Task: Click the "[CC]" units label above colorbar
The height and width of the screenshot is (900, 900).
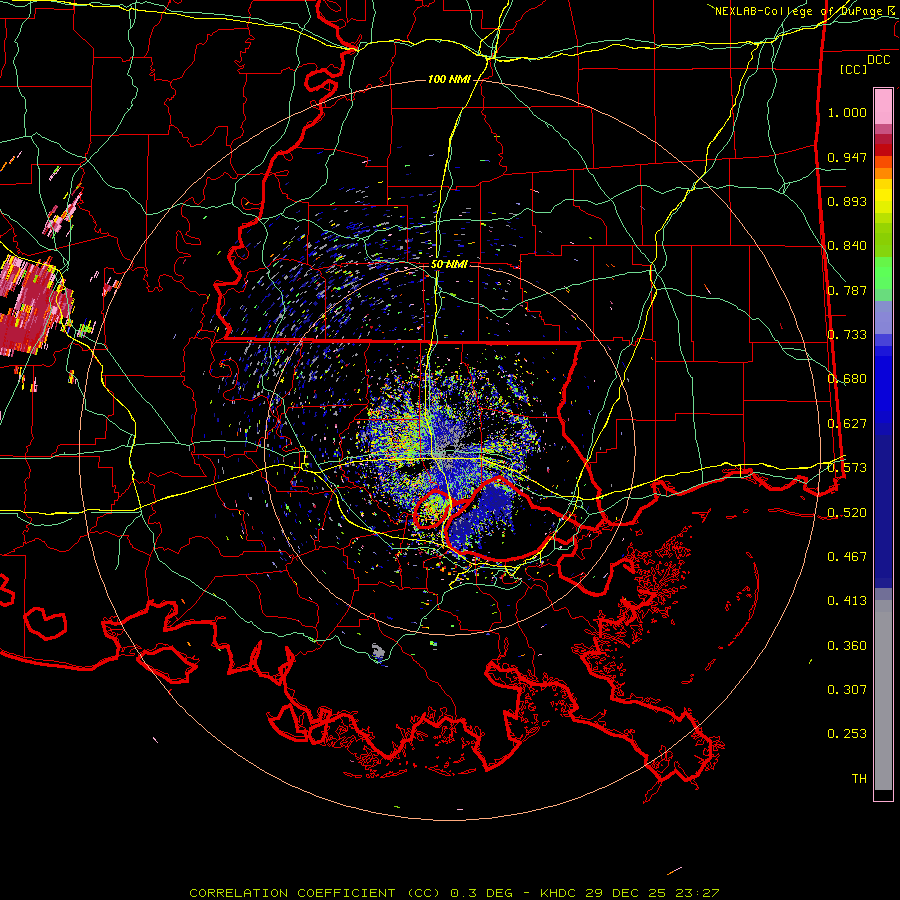Action: click(854, 69)
